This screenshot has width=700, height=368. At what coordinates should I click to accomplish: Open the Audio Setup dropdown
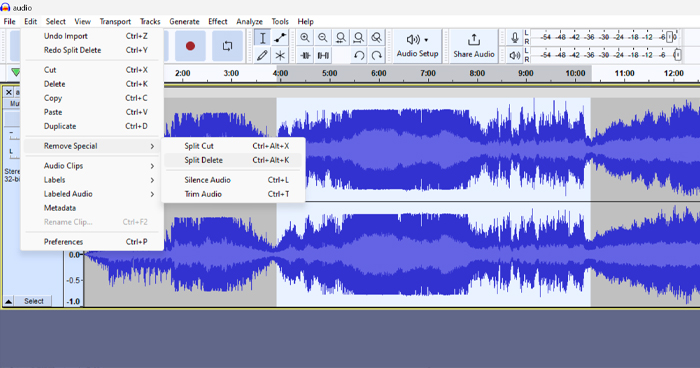click(x=417, y=46)
